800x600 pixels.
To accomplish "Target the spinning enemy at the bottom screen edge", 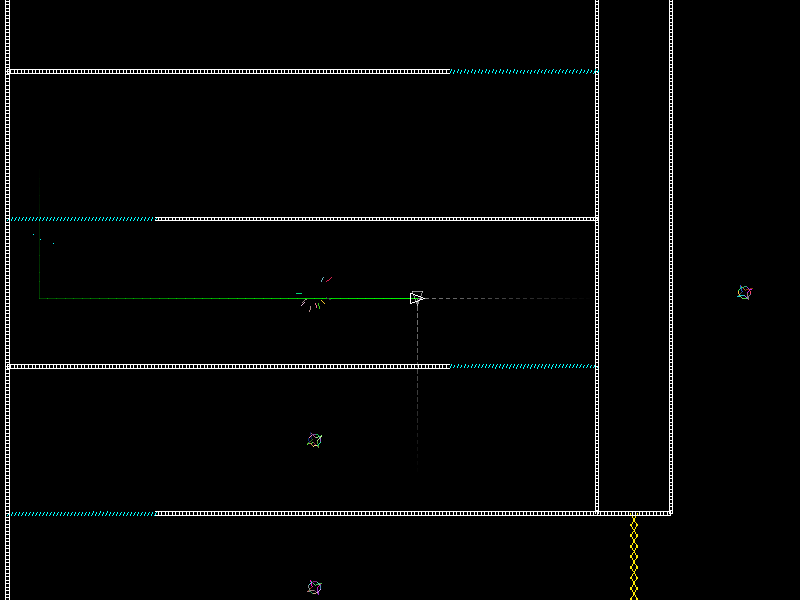I will click(315, 587).
